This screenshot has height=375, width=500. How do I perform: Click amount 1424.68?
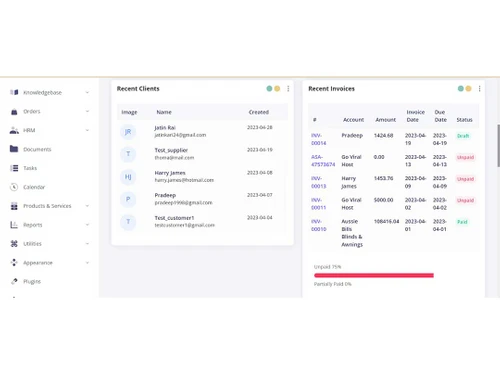[383, 136]
